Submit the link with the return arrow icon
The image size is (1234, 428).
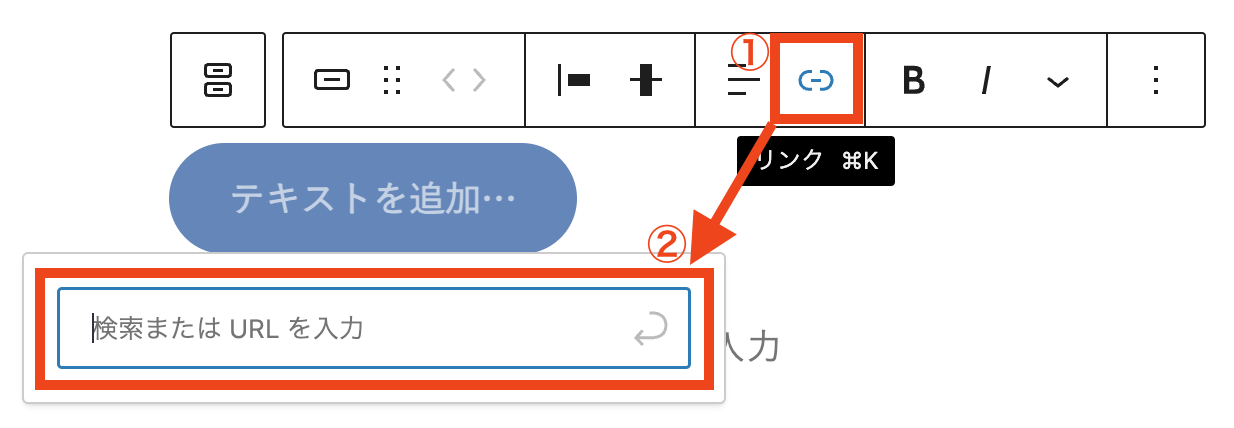tap(651, 328)
